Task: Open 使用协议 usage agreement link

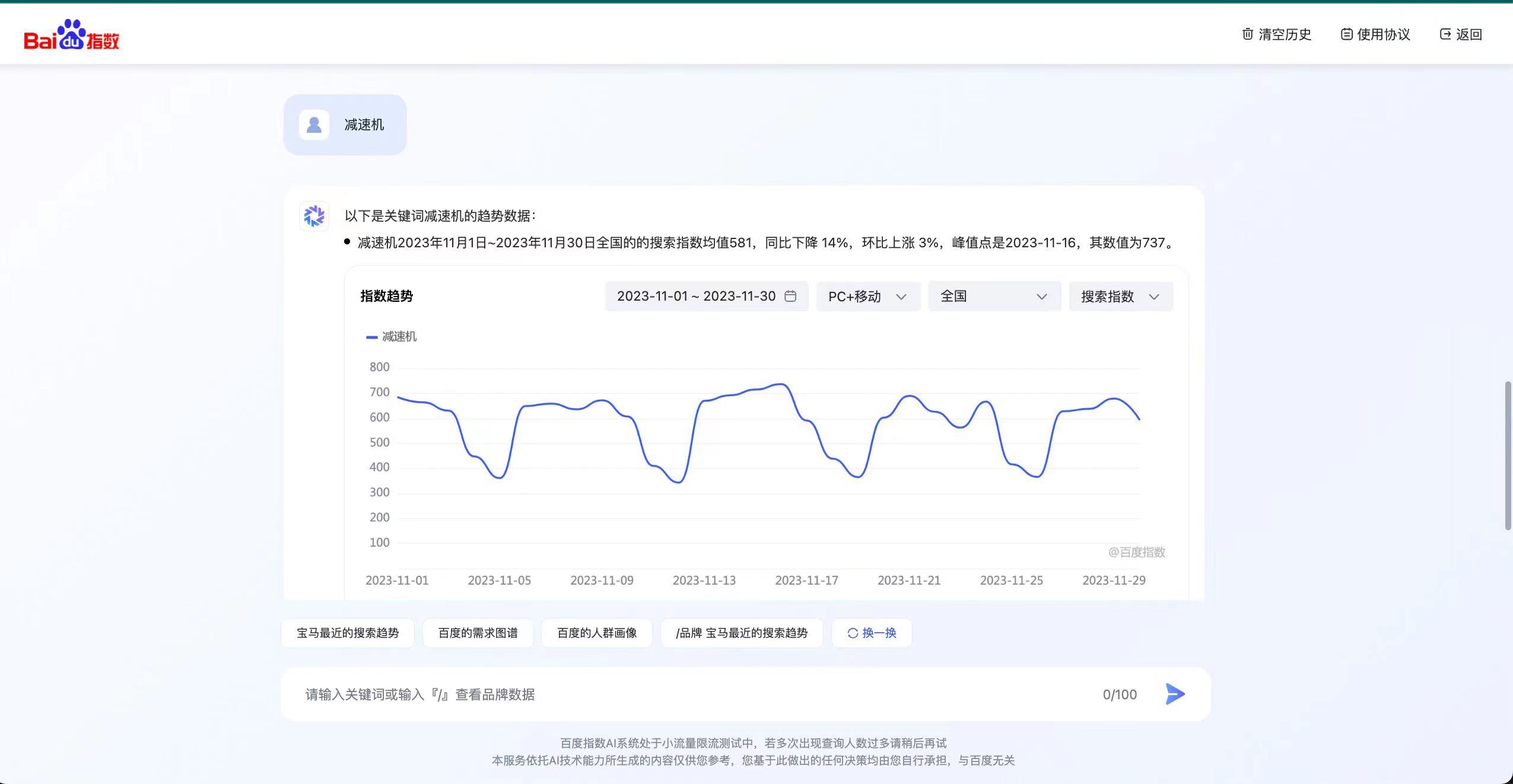Action: 1375,34
